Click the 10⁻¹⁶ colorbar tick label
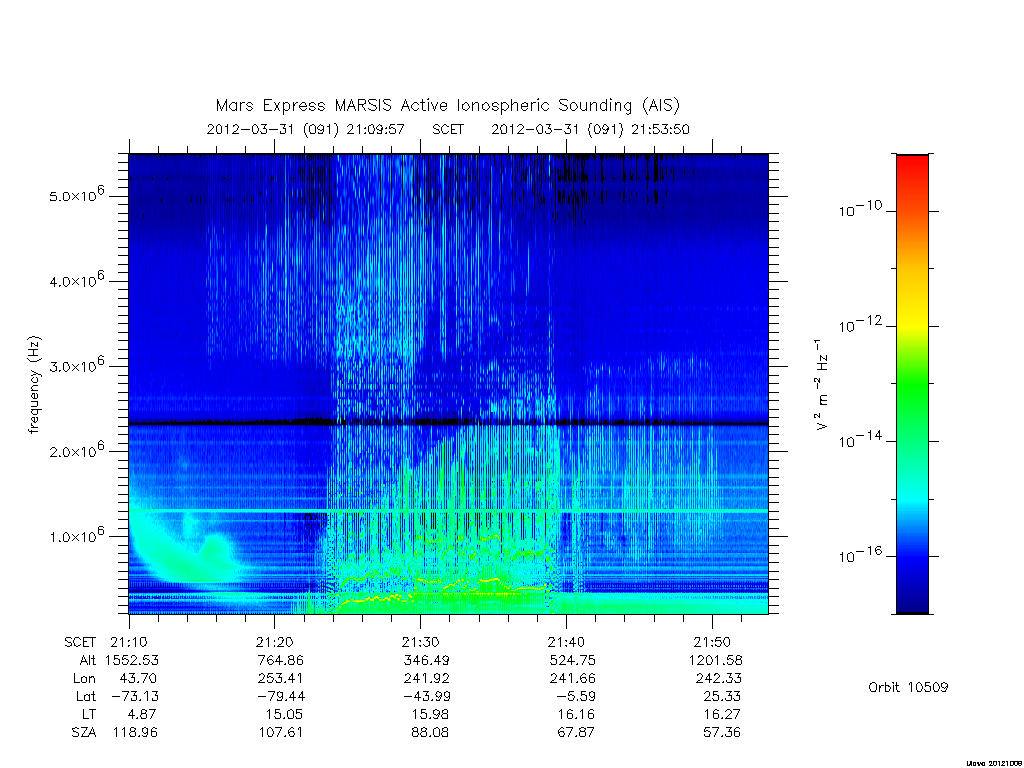 860,554
